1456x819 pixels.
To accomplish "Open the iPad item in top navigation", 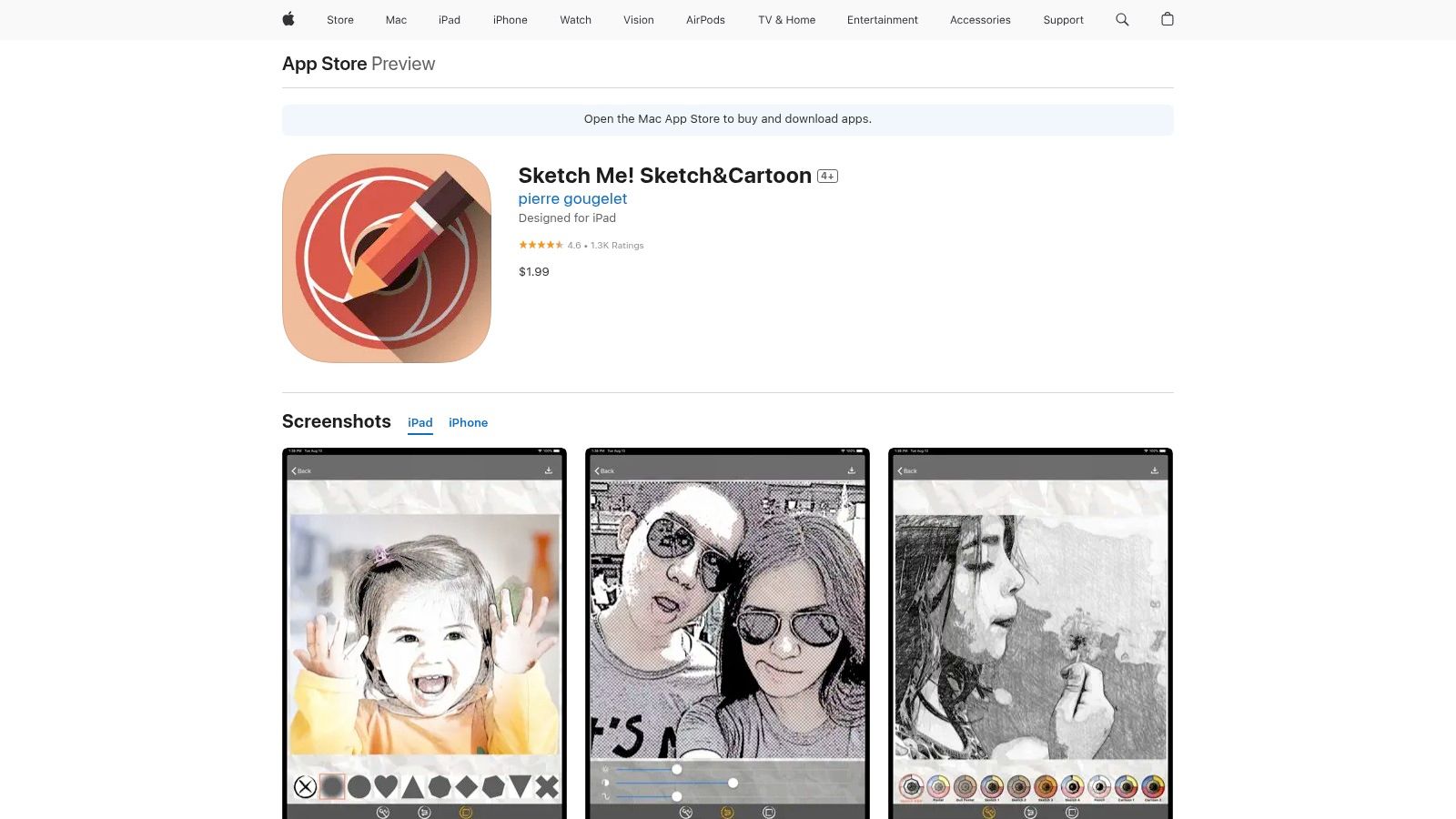I will pyautogui.click(x=450, y=20).
